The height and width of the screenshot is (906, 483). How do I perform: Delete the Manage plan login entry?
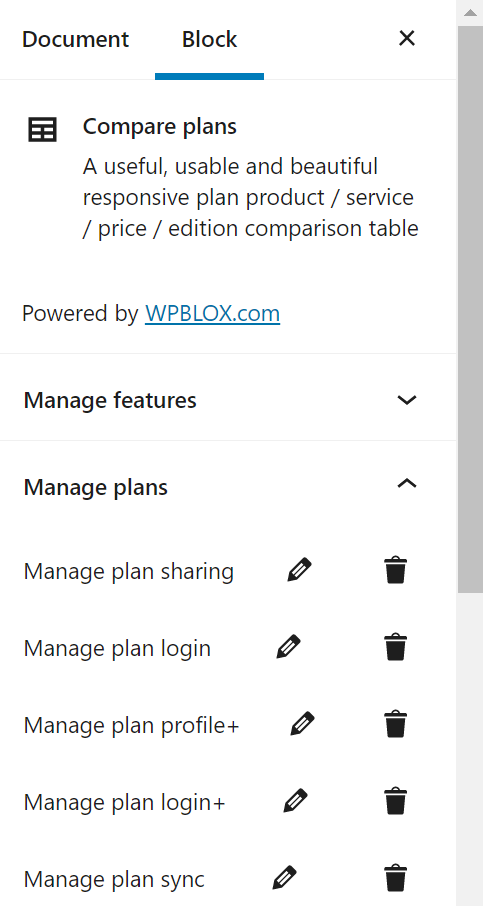[x=396, y=647]
